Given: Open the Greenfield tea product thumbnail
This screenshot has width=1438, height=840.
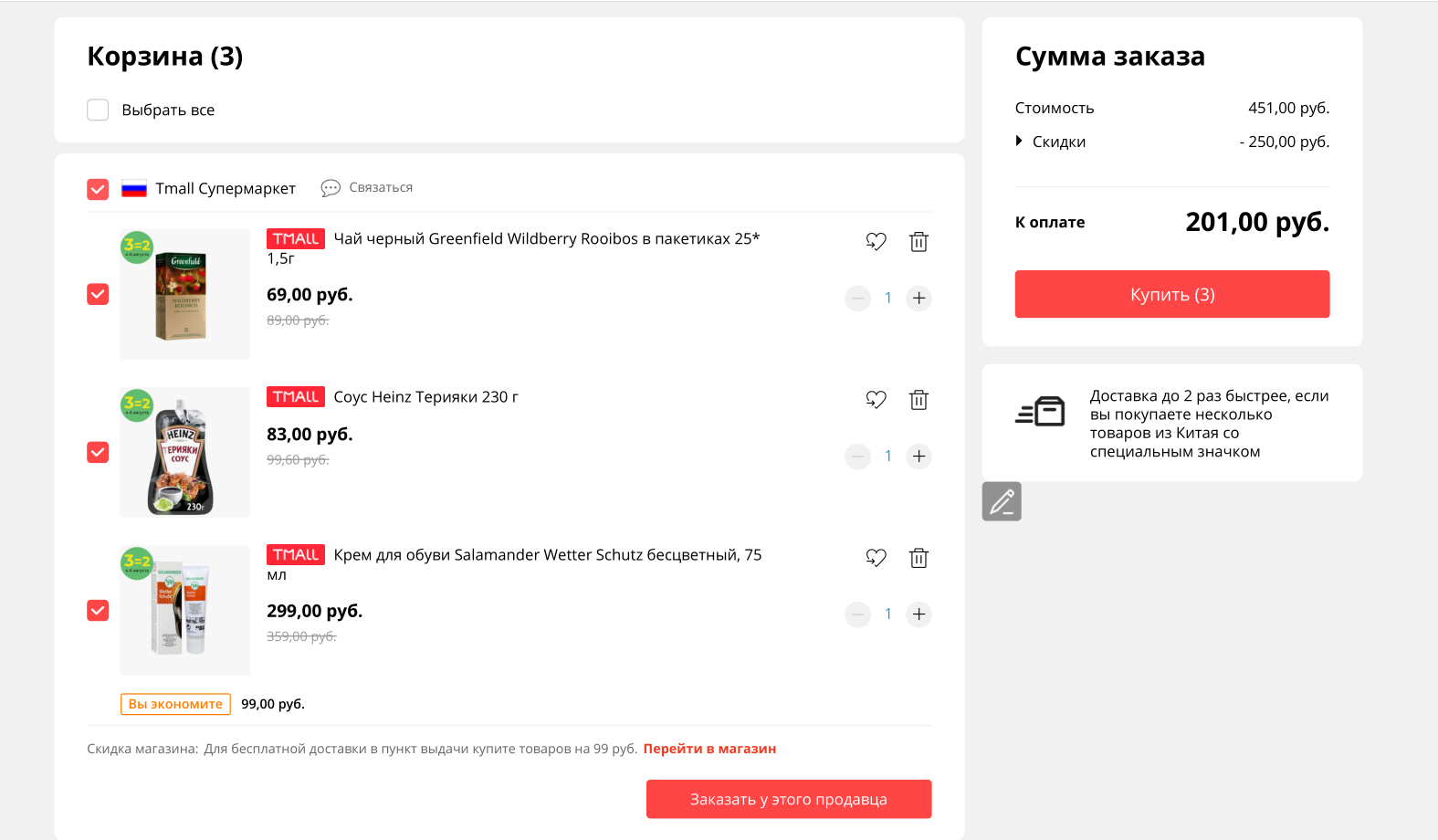Looking at the screenshot, I should click(184, 294).
